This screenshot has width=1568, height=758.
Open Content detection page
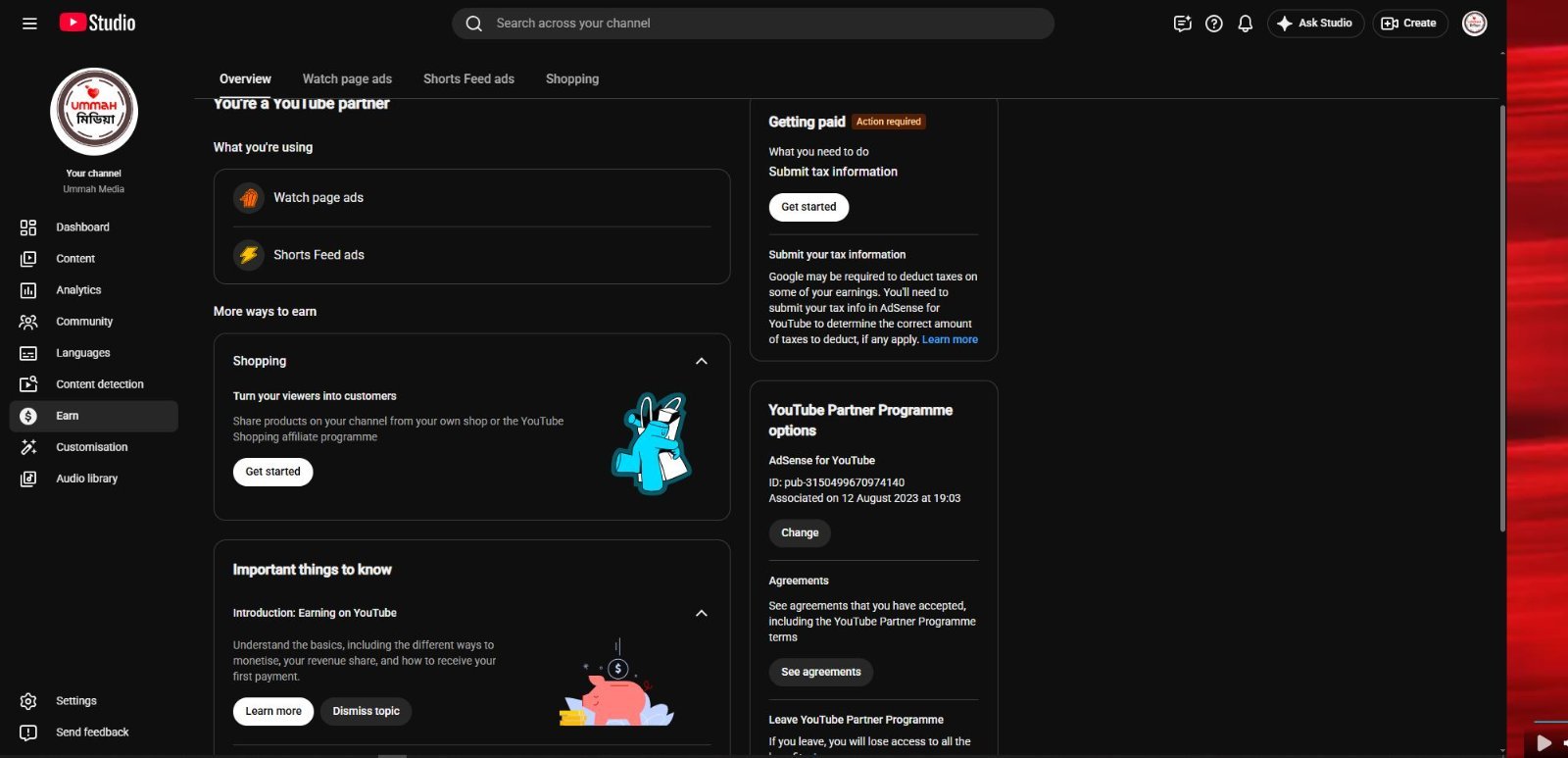click(93, 384)
